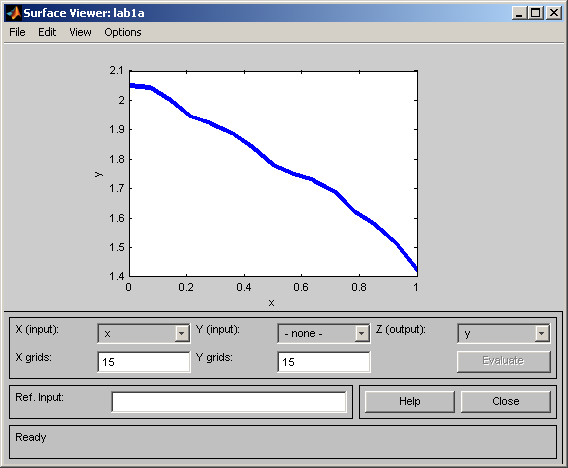Image resolution: width=568 pixels, height=468 pixels.
Task: Close window with title bar X
Action: pos(554,13)
